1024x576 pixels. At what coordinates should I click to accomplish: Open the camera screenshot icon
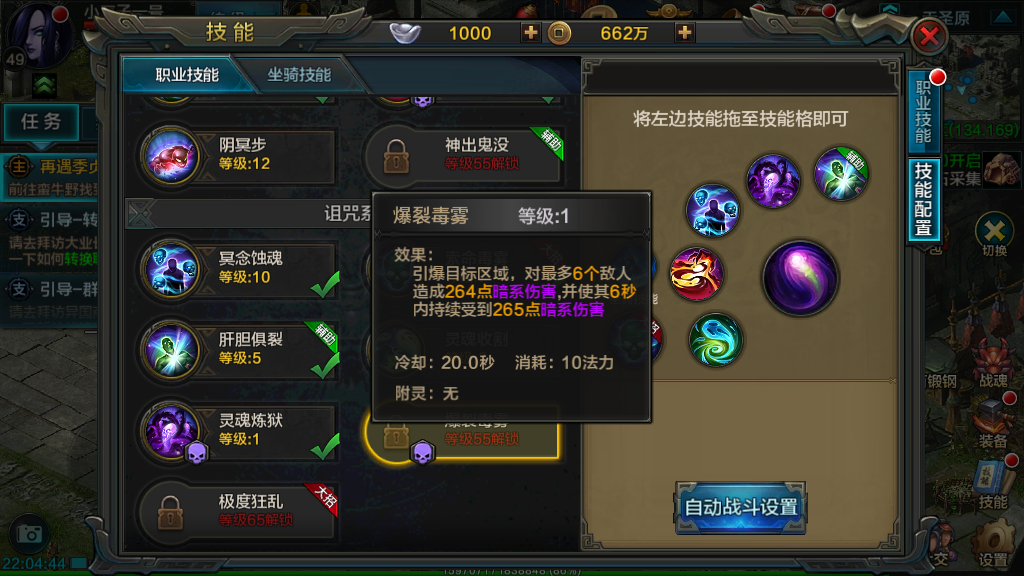[29, 534]
